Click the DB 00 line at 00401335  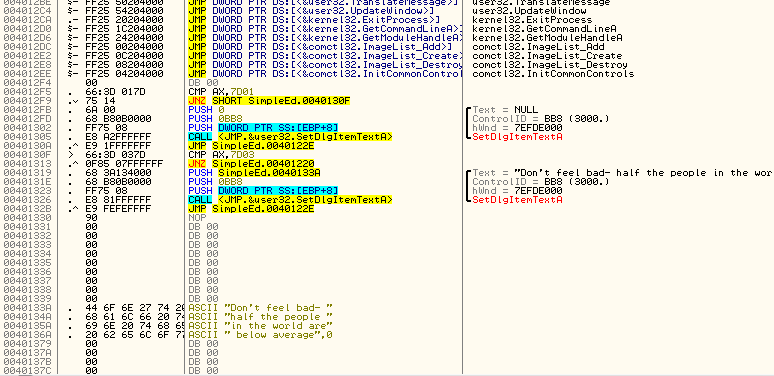click(203, 263)
